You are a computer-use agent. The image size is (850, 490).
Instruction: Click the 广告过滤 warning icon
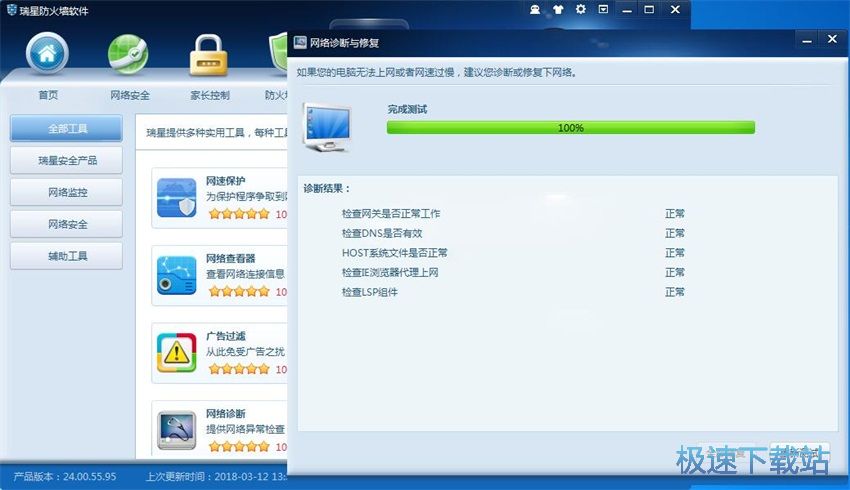tap(176, 353)
